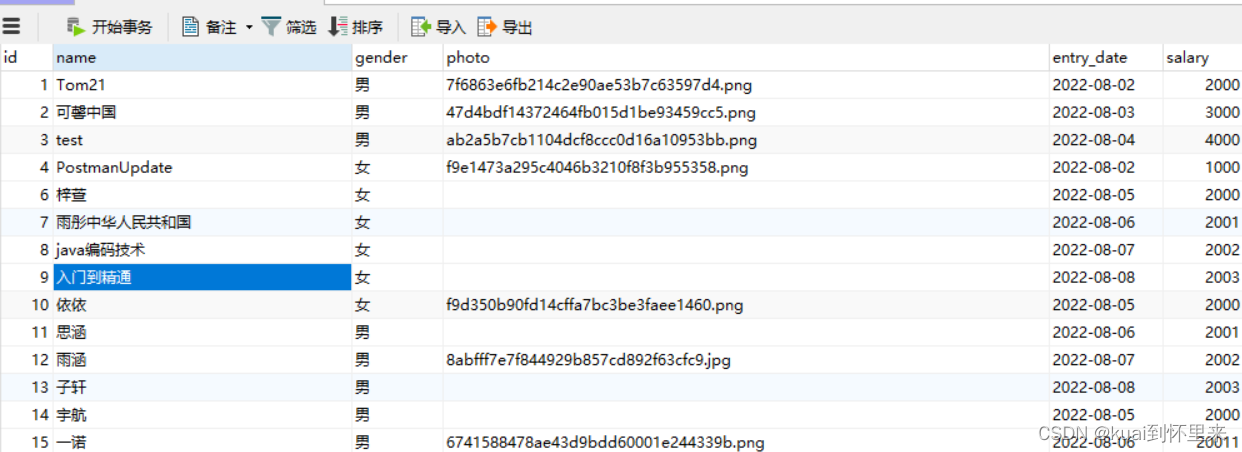Click photo cell 7f6863e6fb214c2e90ae53b7c63597d4.png
This screenshot has width=1242, height=452.
[x=747, y=85]
